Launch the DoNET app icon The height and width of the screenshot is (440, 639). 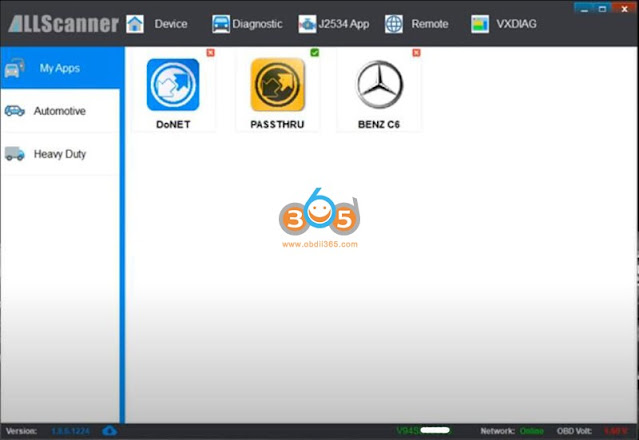[x=173, y=85]
